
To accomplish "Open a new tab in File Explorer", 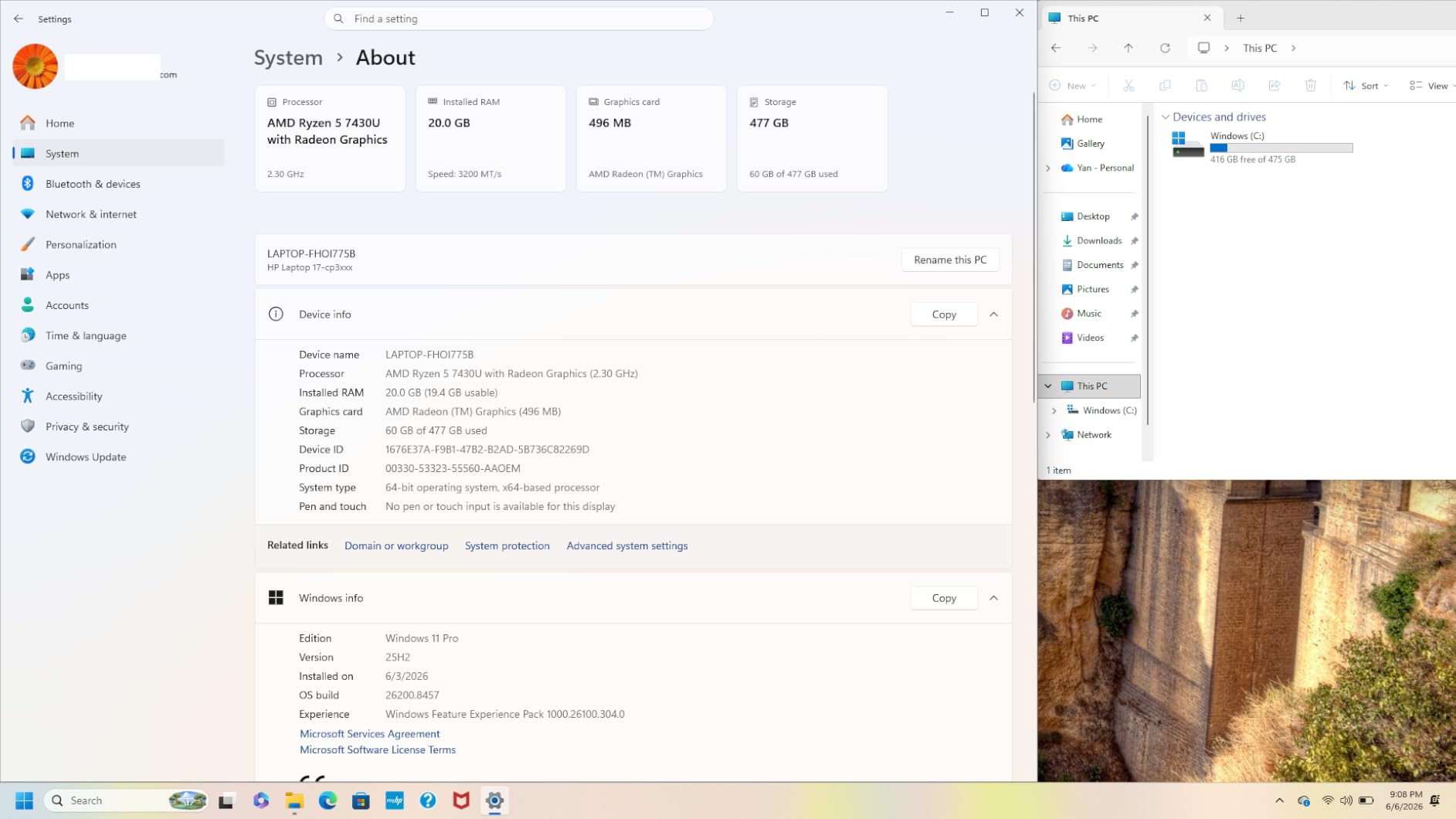I will (1240, 18).
